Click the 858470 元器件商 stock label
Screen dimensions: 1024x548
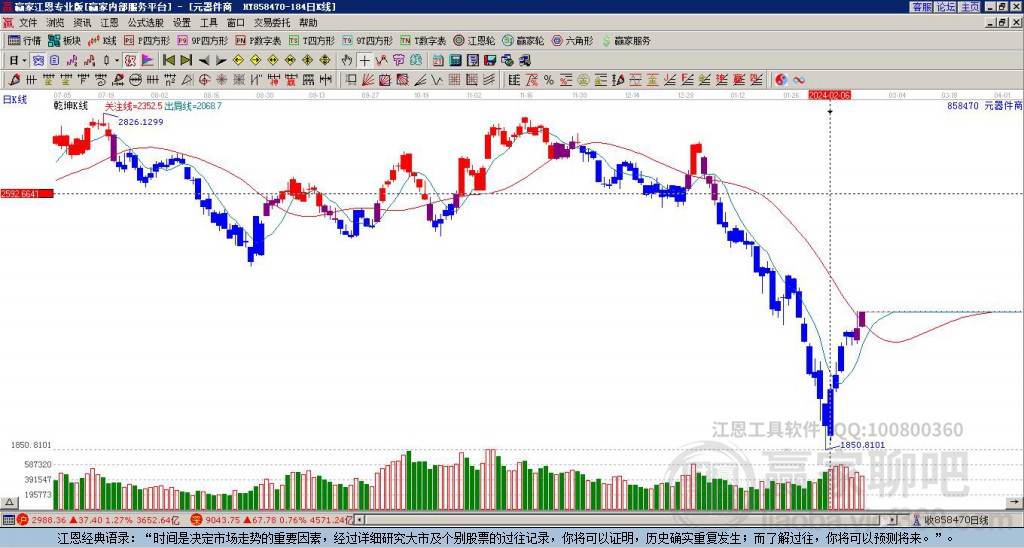coord(984,105)
